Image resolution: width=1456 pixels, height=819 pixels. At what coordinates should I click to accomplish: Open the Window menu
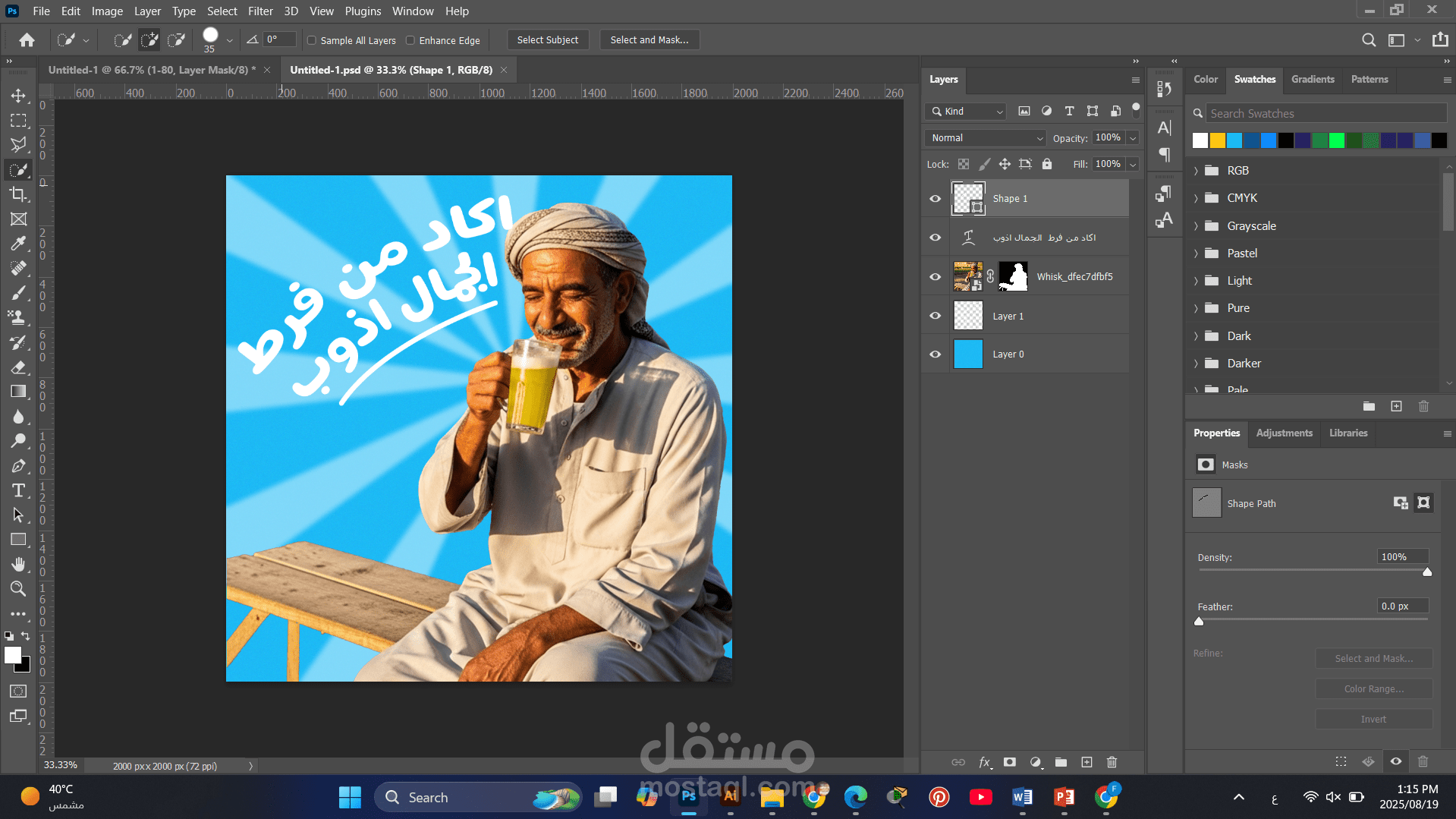coord(413,11)
